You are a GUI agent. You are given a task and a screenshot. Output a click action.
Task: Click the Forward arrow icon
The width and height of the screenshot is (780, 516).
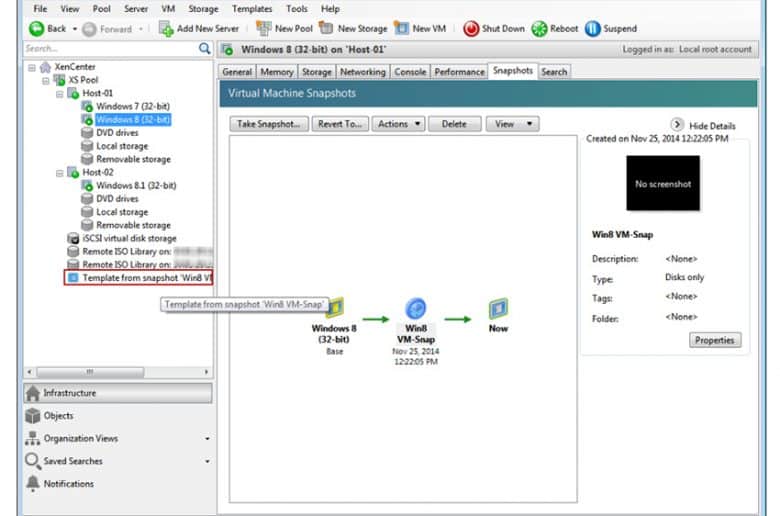(89, 29)
